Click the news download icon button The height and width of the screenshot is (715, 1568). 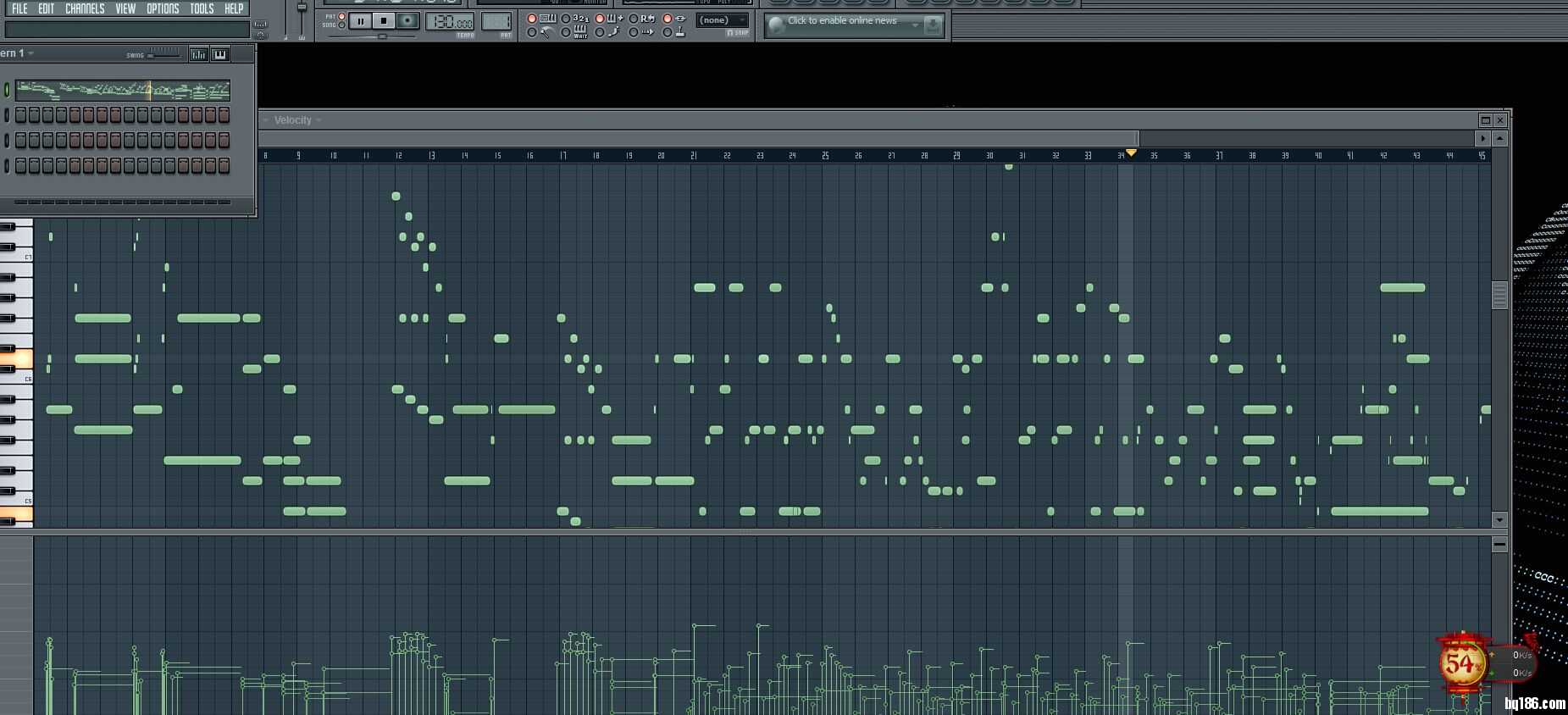click(933, 25)
